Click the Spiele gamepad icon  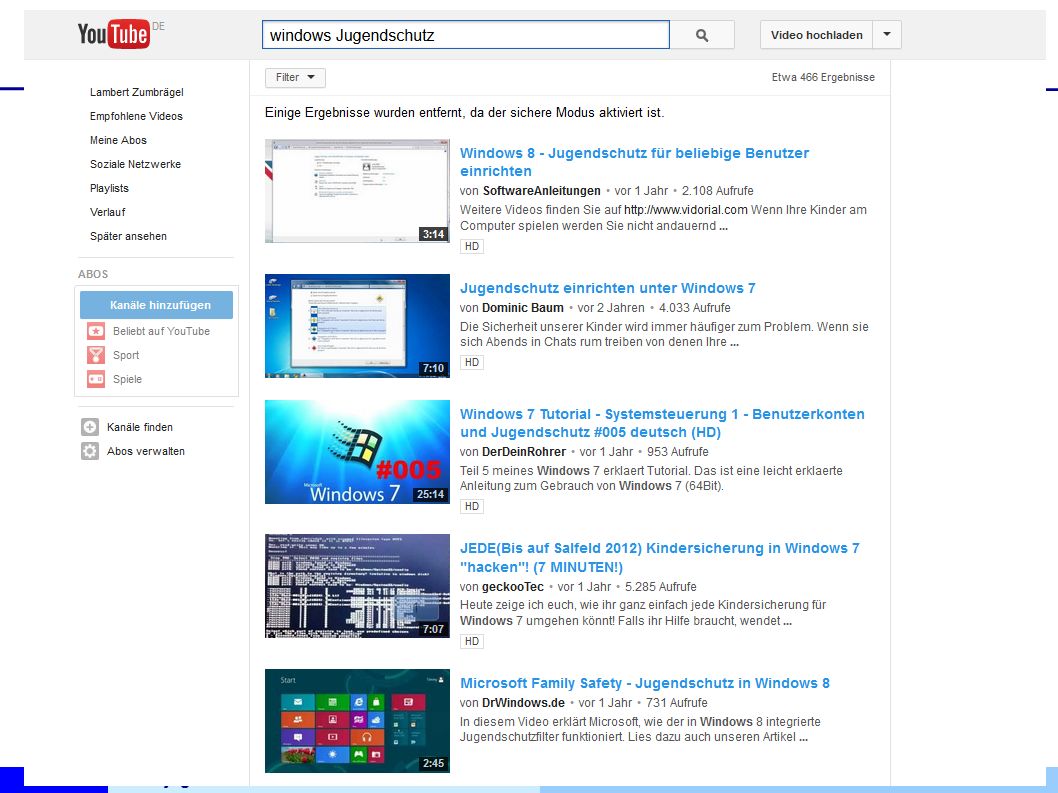click(96, 379)
